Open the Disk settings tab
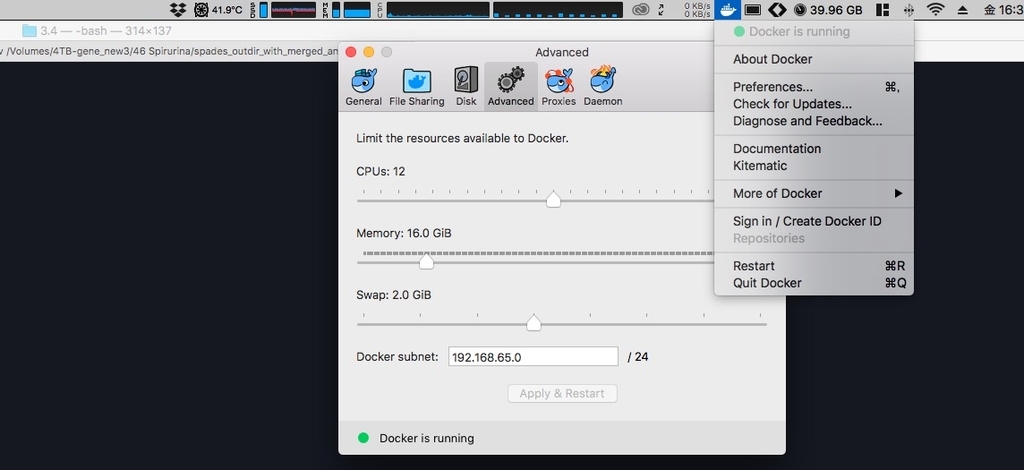This screenshot has width=1024, height=470. click(x=466, y=87)
